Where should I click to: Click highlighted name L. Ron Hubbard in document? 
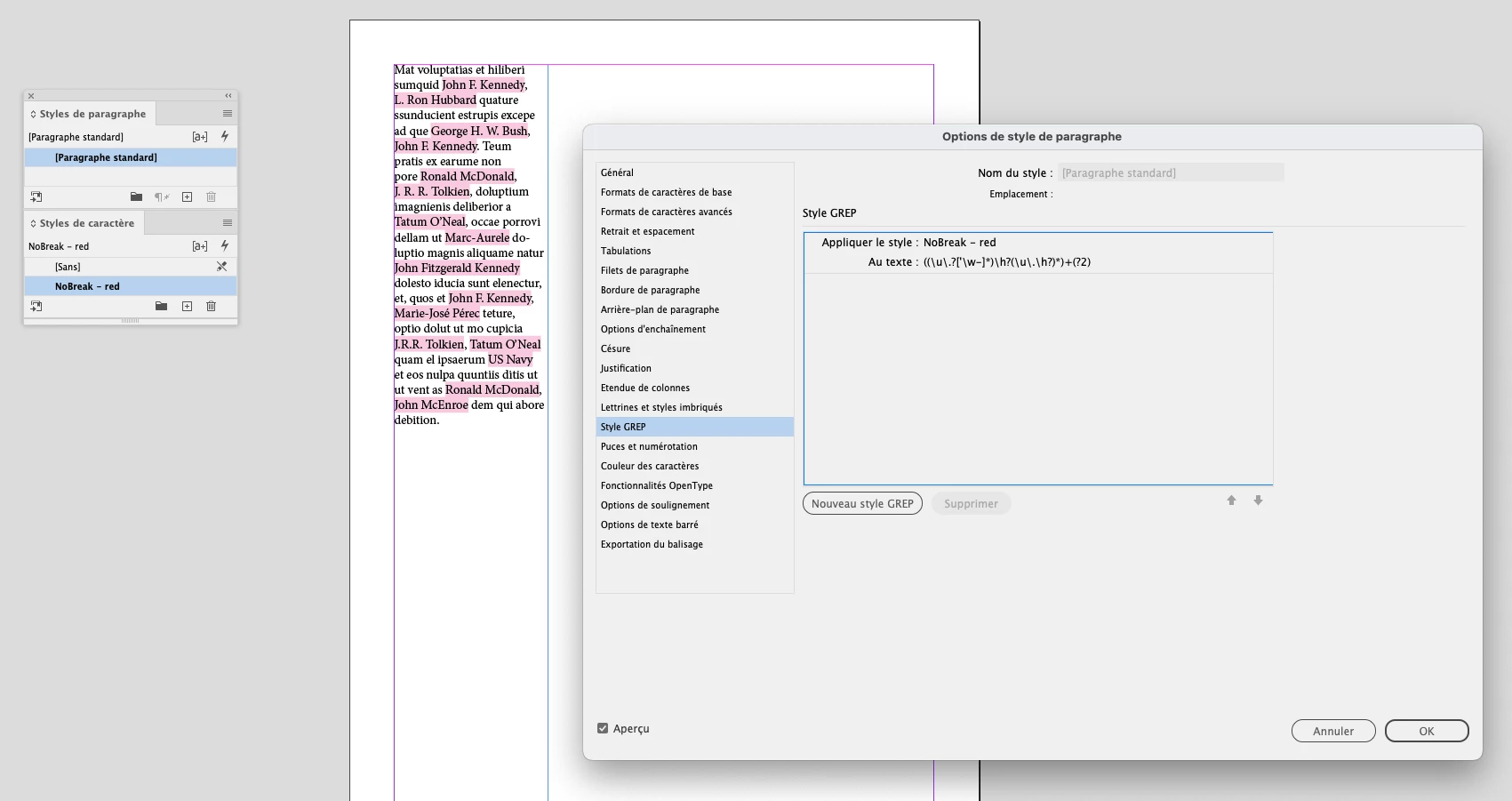(436, 100)
